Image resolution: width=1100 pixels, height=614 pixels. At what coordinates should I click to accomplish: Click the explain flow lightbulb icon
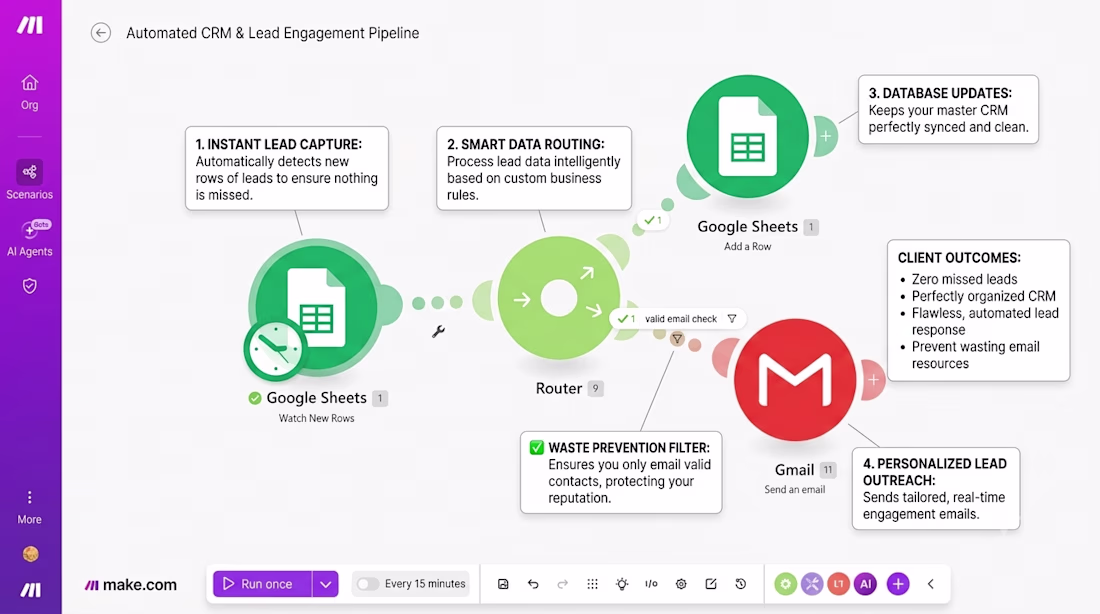(x=622, y=584)
